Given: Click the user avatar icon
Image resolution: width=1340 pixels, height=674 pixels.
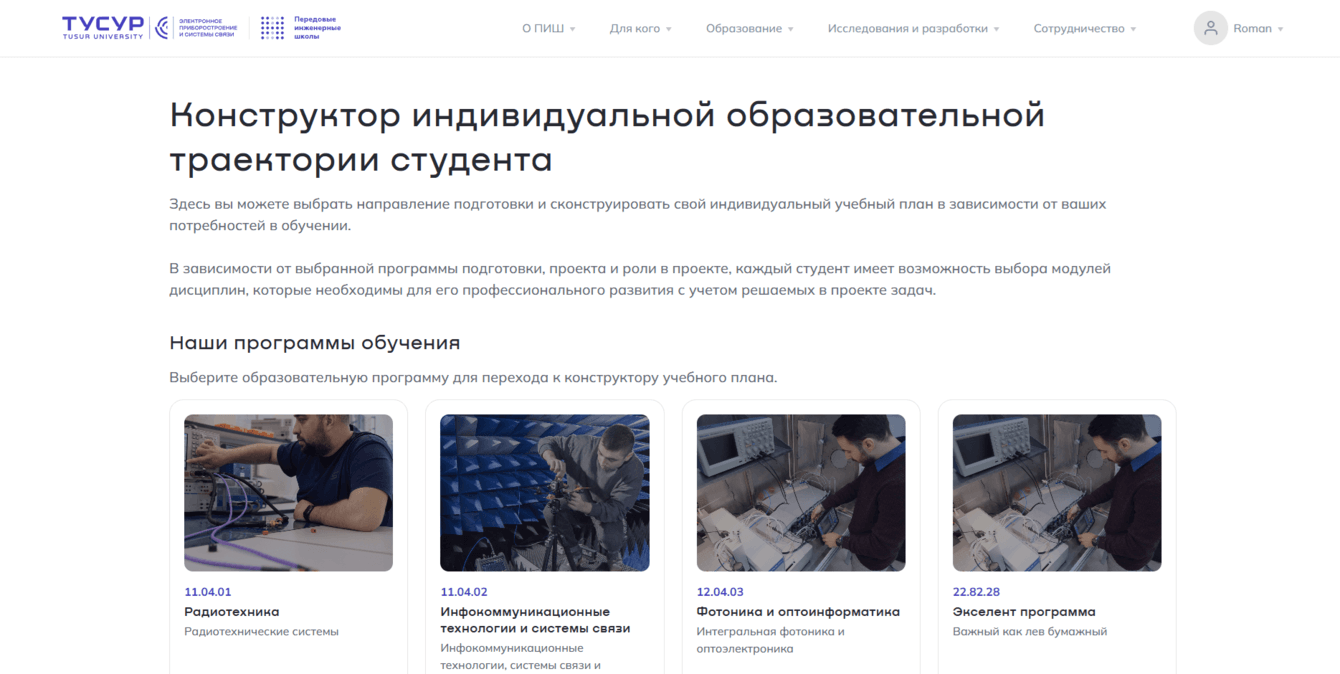Looking at the screenshot, I should (x=1210, y=28).
